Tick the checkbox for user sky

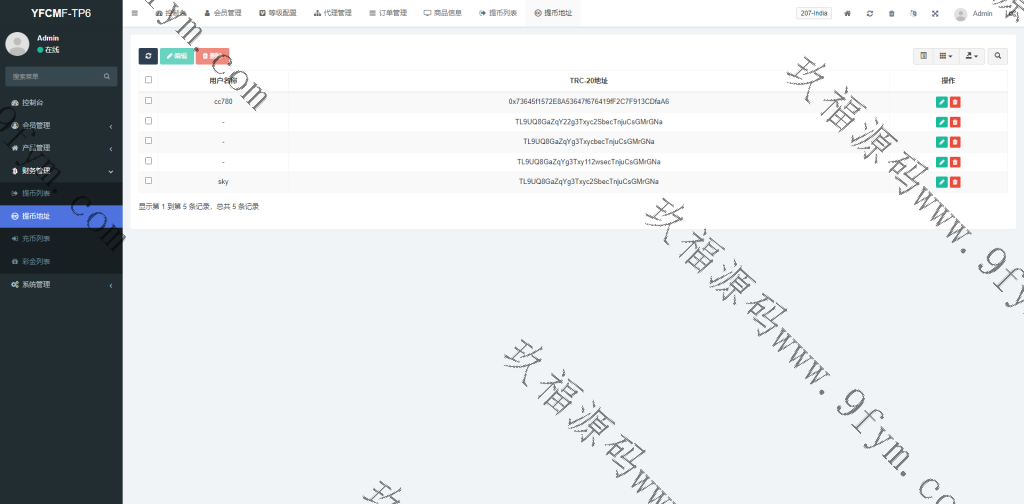tap(149, 181)
